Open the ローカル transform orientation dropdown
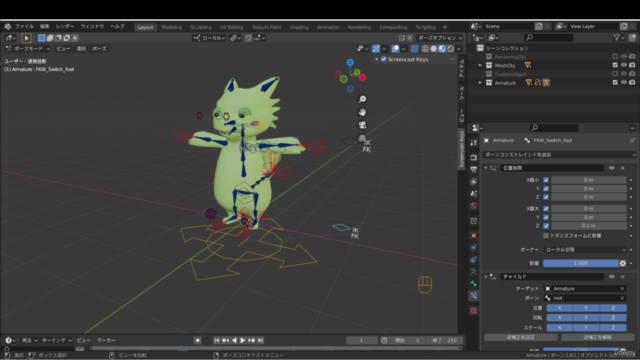The height and width of the screenshot is (360, 640). click(210, 38)
